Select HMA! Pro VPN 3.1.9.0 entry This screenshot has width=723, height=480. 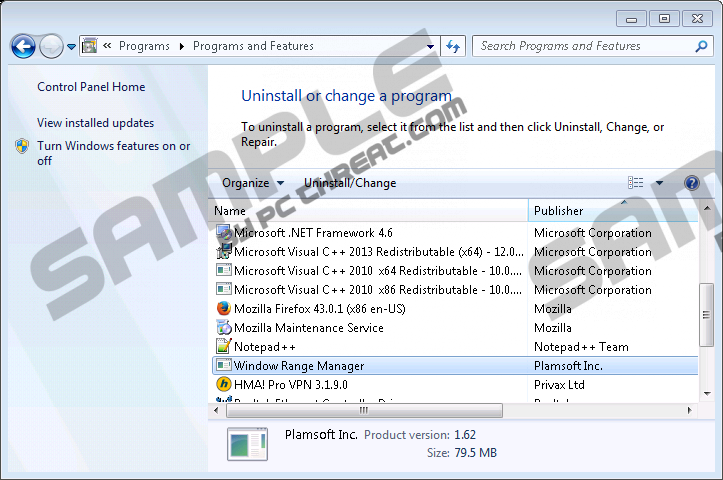[x=290, y=385]
